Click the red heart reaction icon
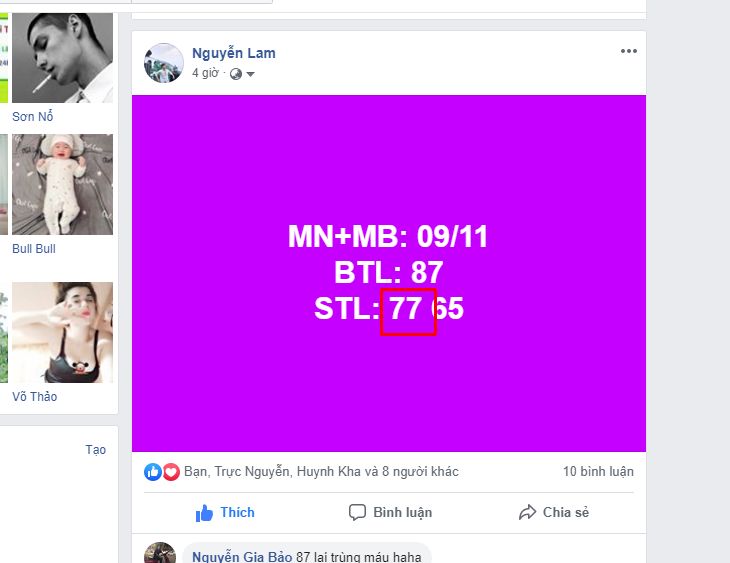 coord(171,472)
